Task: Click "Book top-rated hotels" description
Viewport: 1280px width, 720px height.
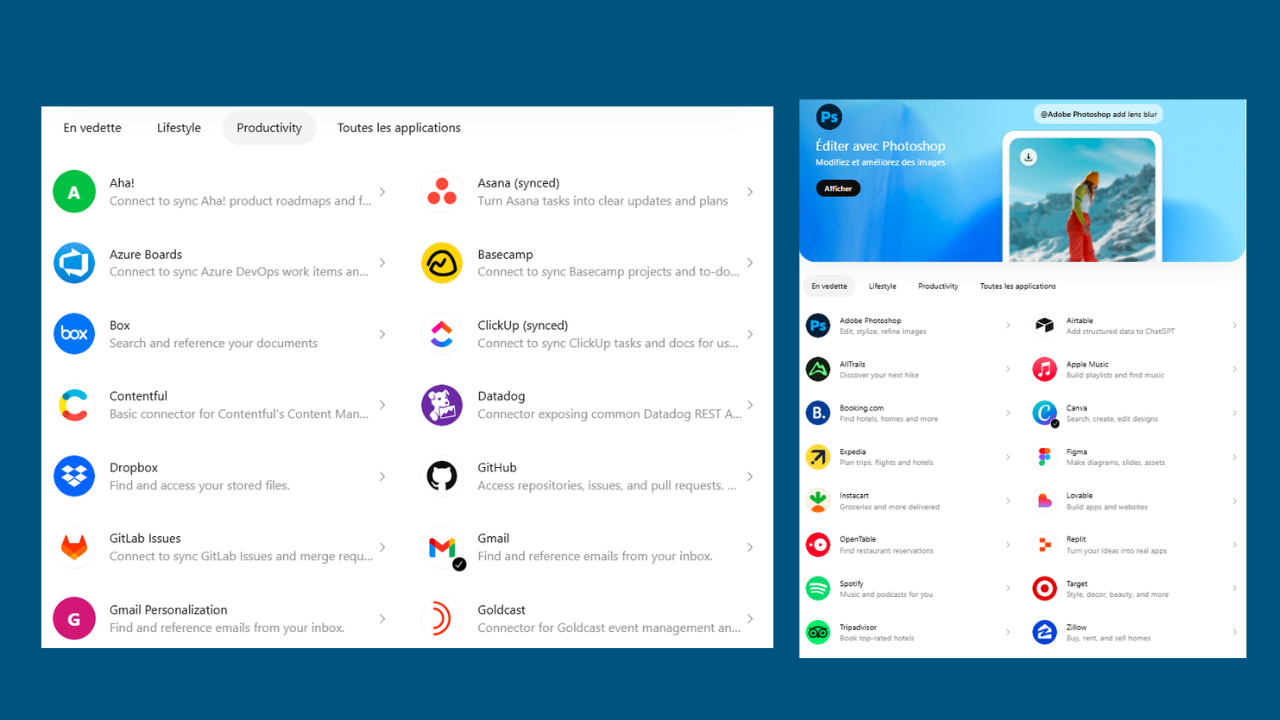Action: pos(877,638)
